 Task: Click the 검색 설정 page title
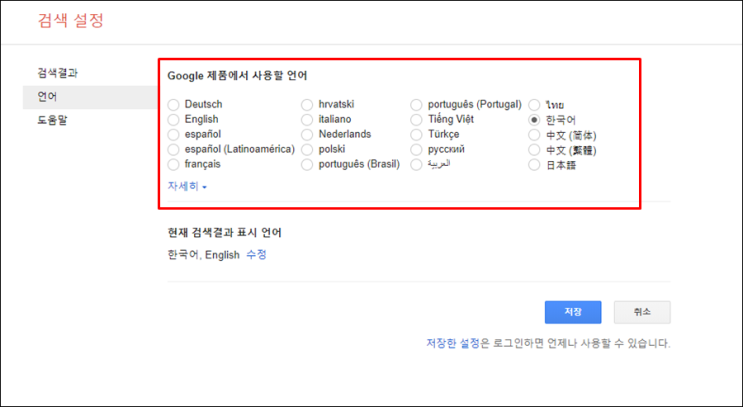71,21
